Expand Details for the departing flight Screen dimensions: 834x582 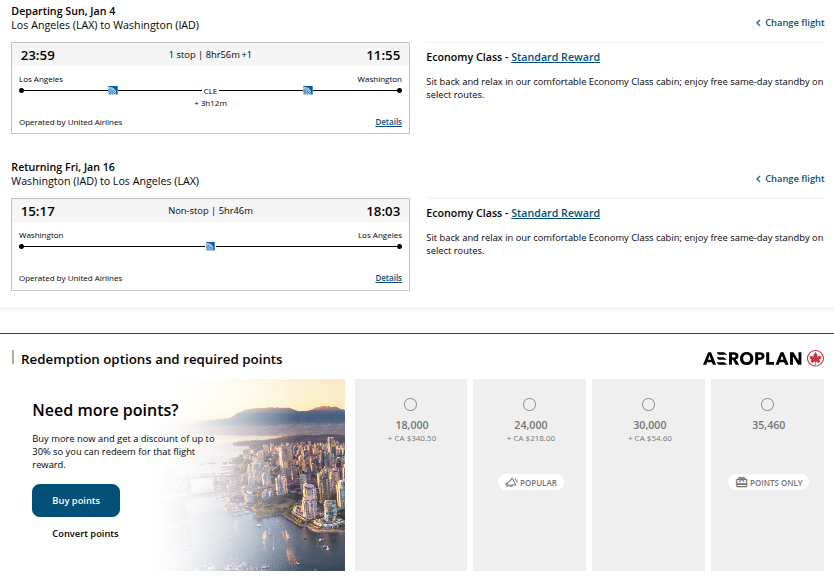coord(388,122)
